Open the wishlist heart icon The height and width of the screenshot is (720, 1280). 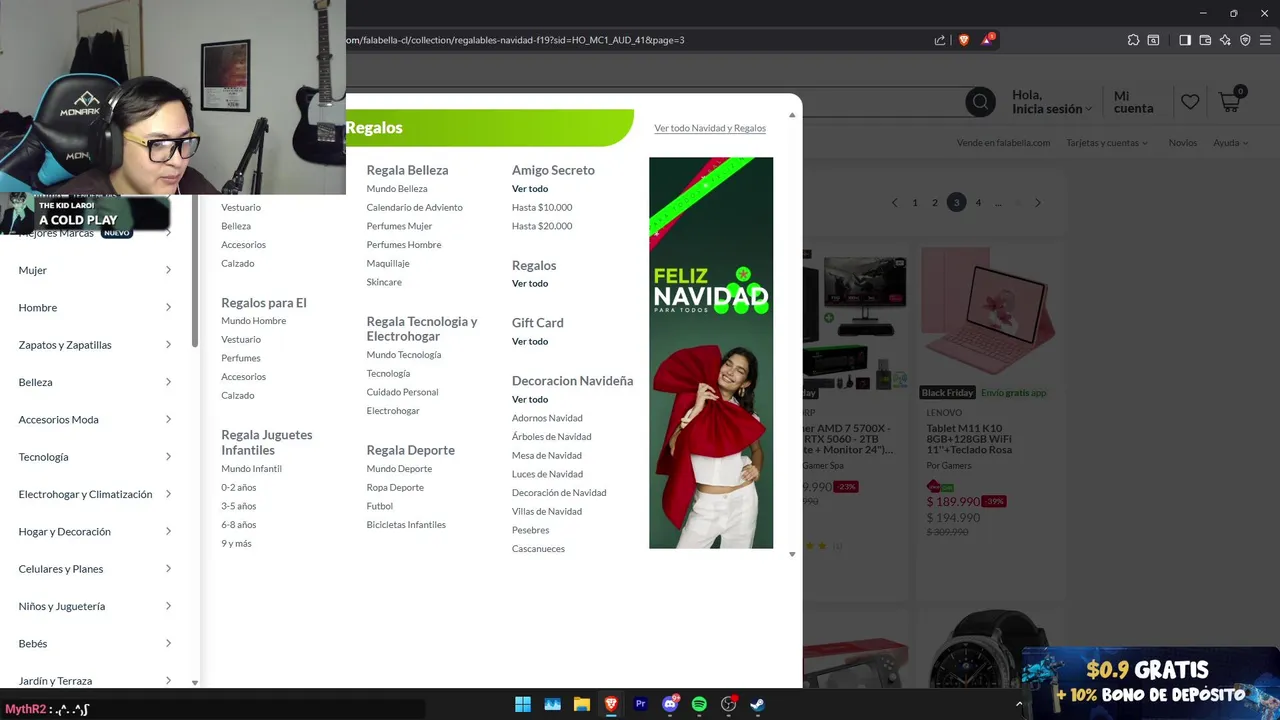1190,102
